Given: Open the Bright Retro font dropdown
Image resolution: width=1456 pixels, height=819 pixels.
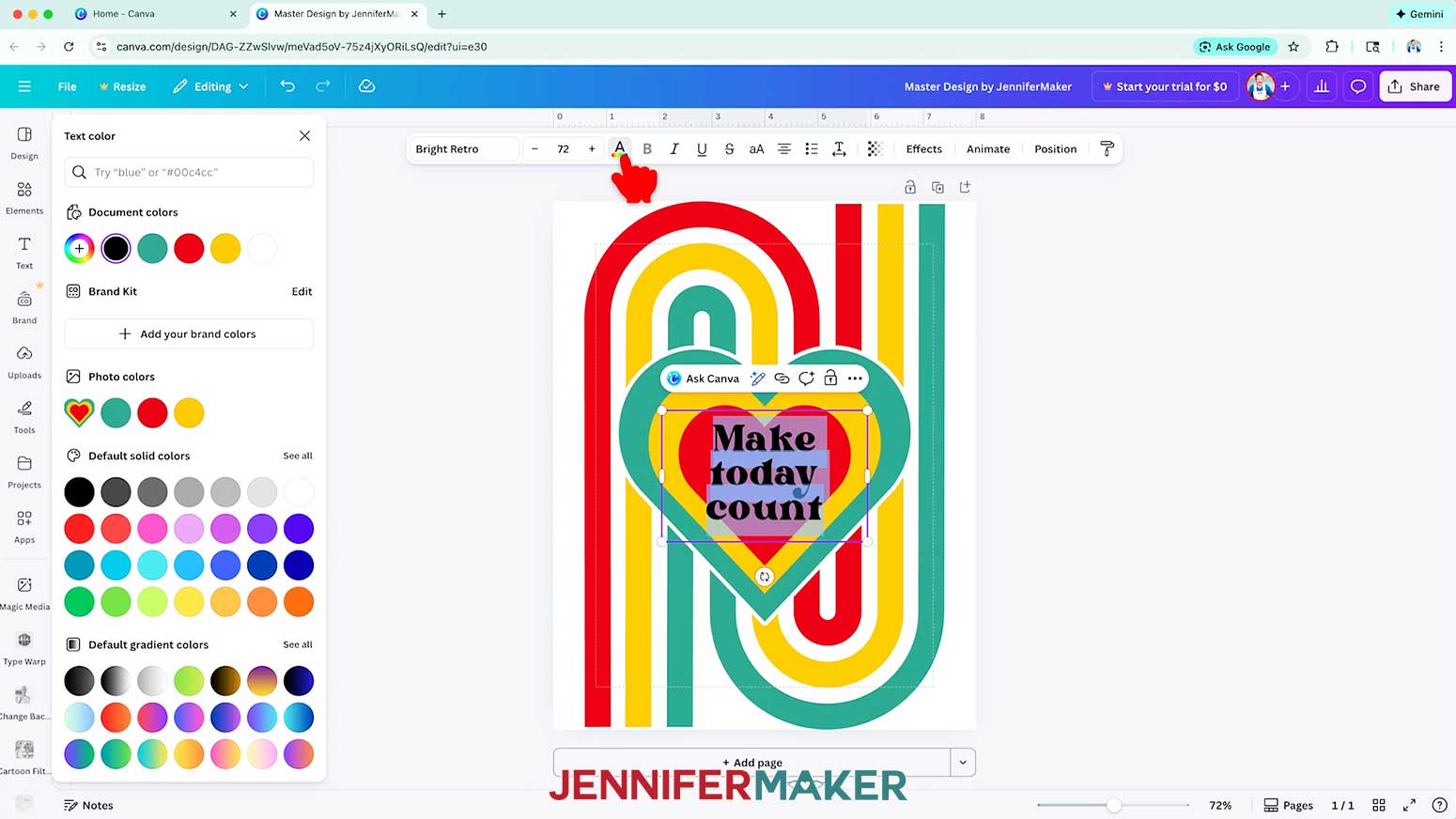Looking at the screenshot, I should pos(464,149).
